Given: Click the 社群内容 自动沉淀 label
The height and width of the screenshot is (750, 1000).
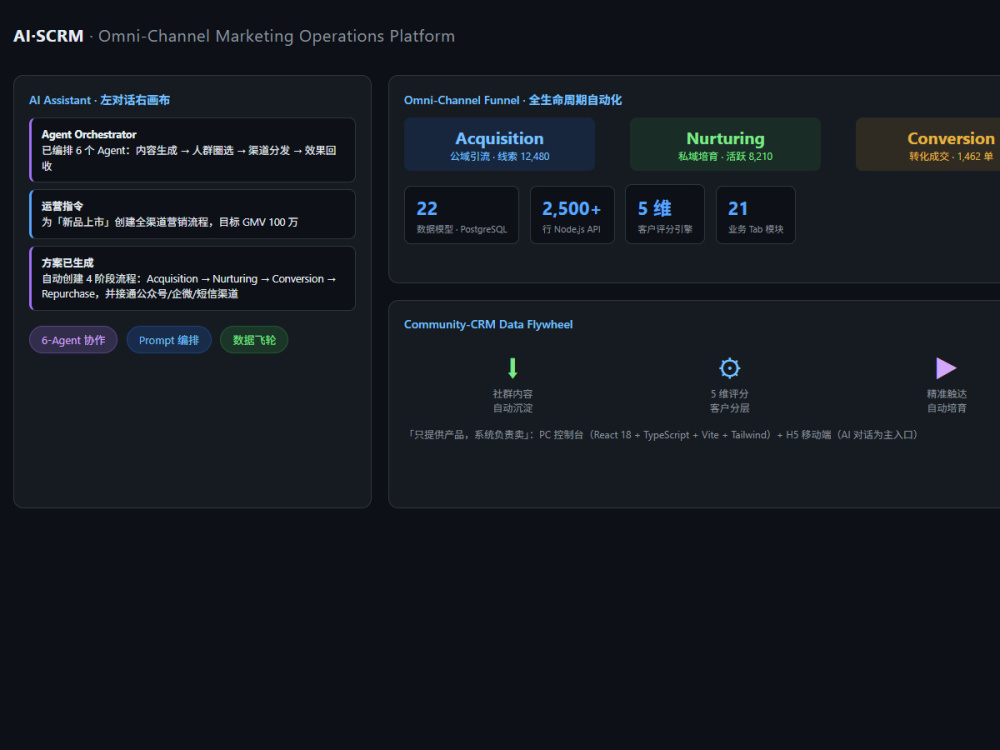Looking at the screenshot, I should pos(512,401).
